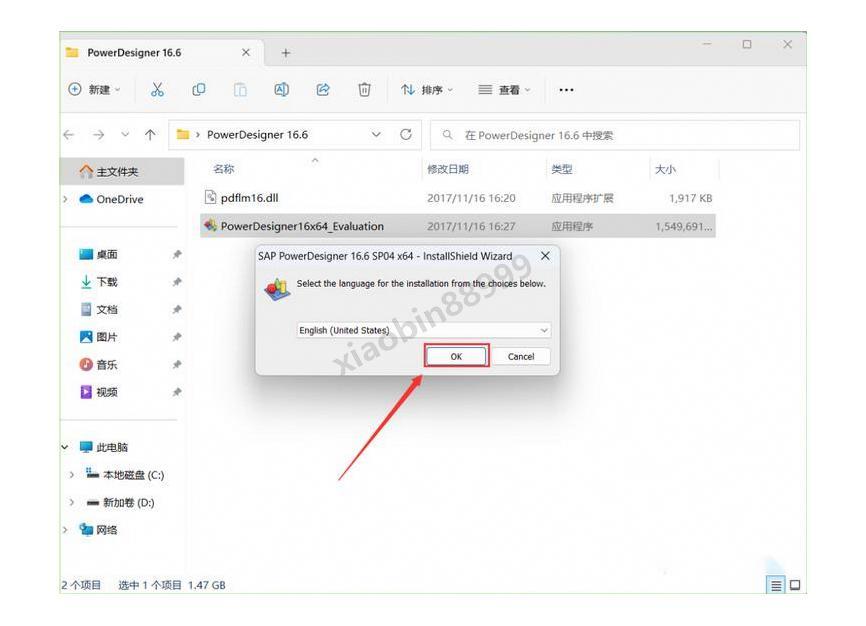Click the Back navigation arrow
Viewport: 866px width, 626px height.
[x=69, y=135]
